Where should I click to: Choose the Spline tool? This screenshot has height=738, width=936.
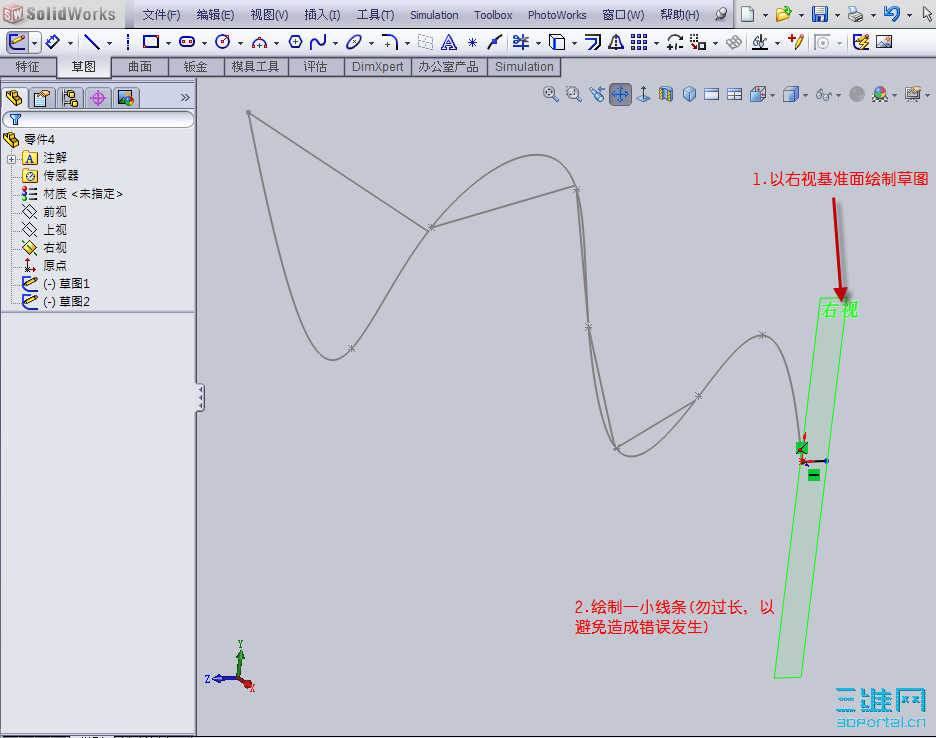tap(318, 42)
